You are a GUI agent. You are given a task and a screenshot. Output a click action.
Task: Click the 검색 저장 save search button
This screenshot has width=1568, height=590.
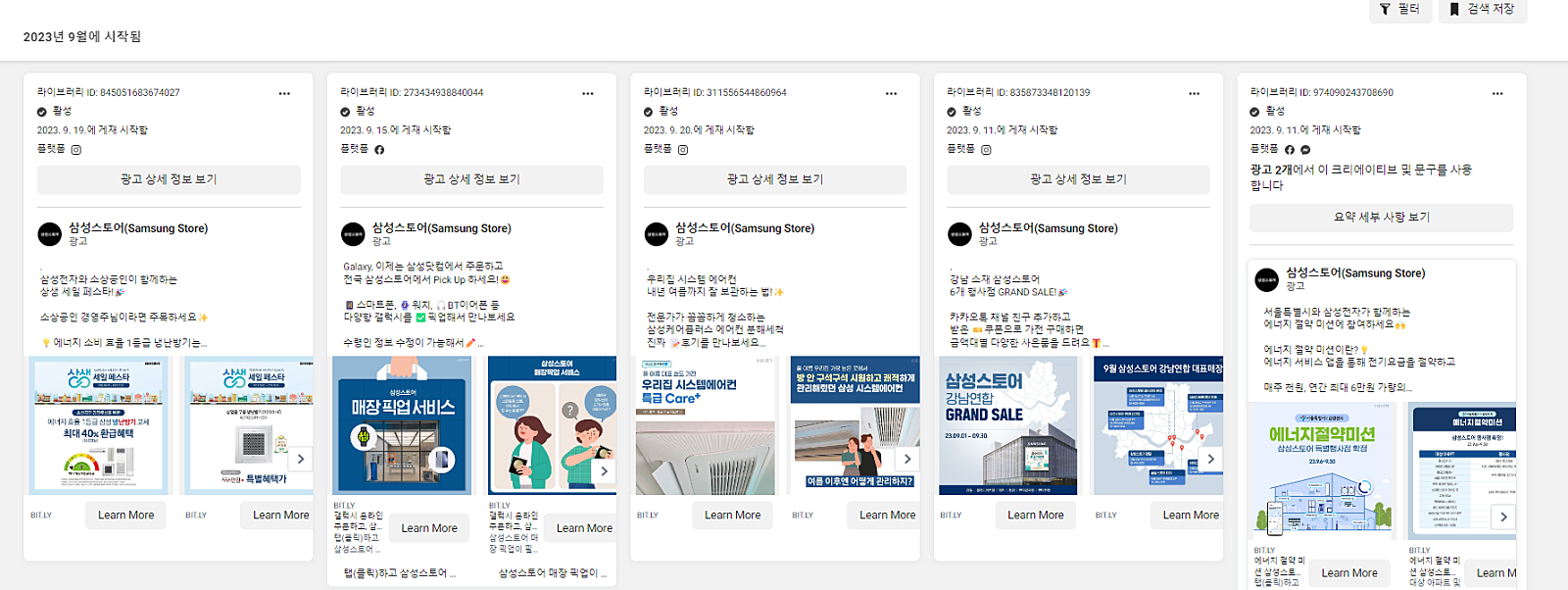1482,10
